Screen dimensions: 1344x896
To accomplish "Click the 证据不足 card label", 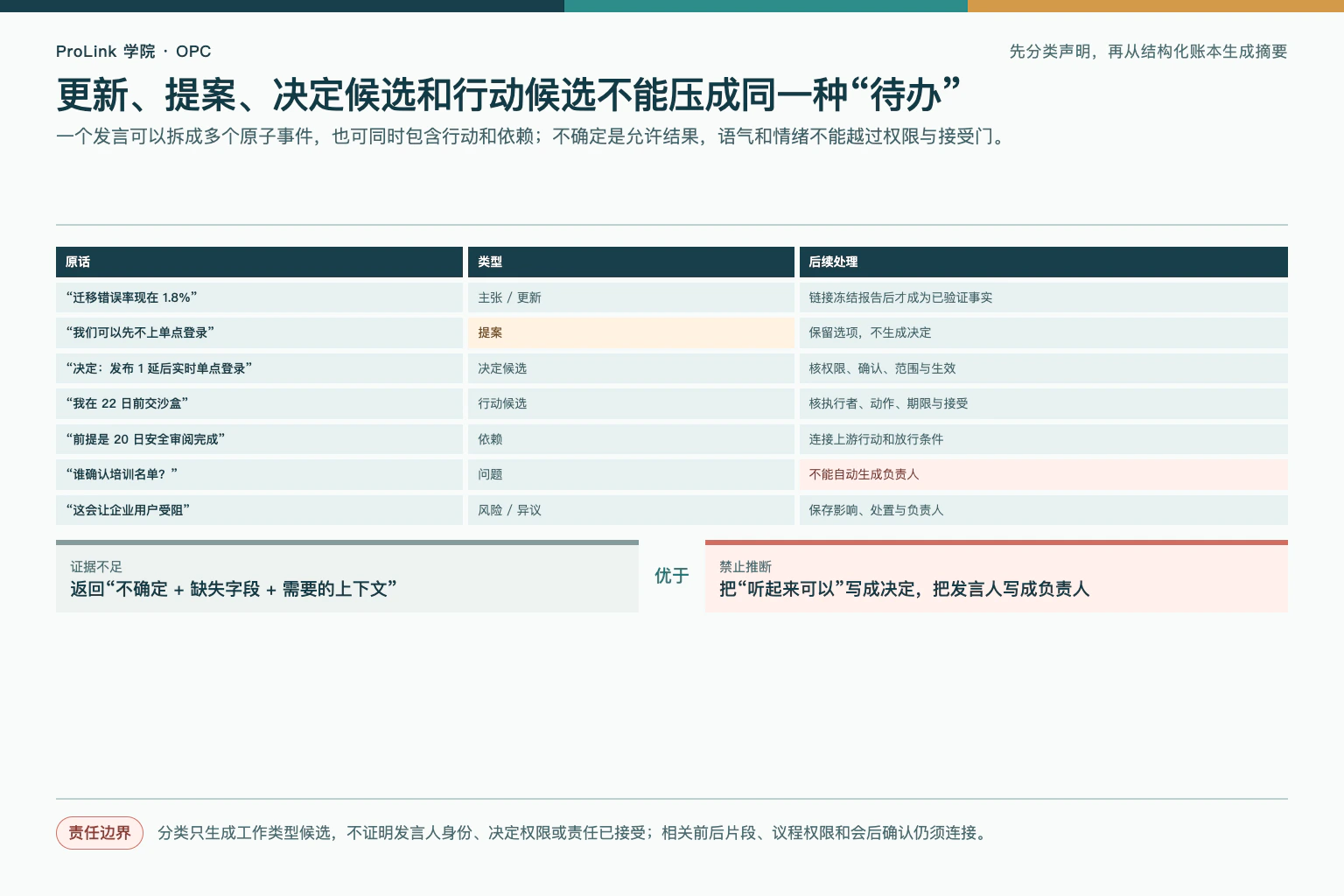I will (x=96, y=567).
